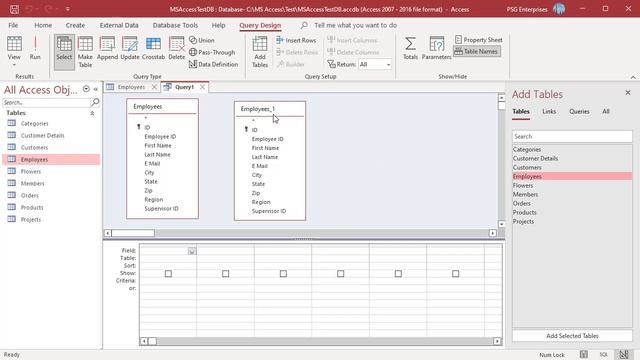Click the Add Selected Tables button
The width and height of the screenshot is (640, 360).
pyautogui.click(x=572, y=336)
